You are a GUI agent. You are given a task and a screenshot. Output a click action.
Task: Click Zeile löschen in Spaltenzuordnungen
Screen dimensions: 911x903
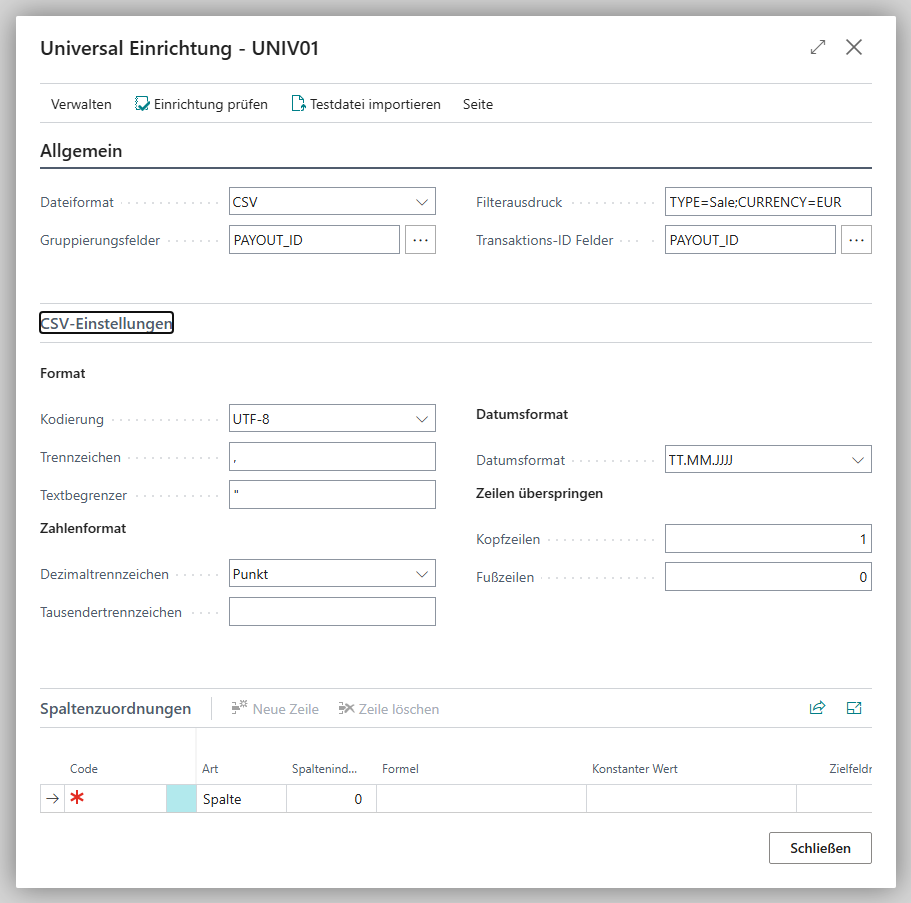pyautogui.click(x=389, y=708)
